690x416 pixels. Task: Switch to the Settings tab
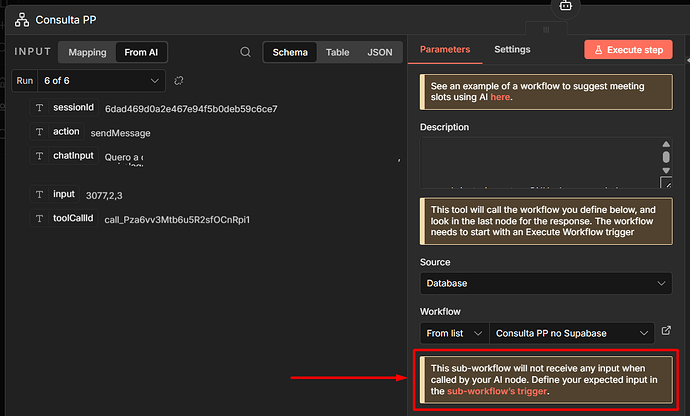point(512,49)
